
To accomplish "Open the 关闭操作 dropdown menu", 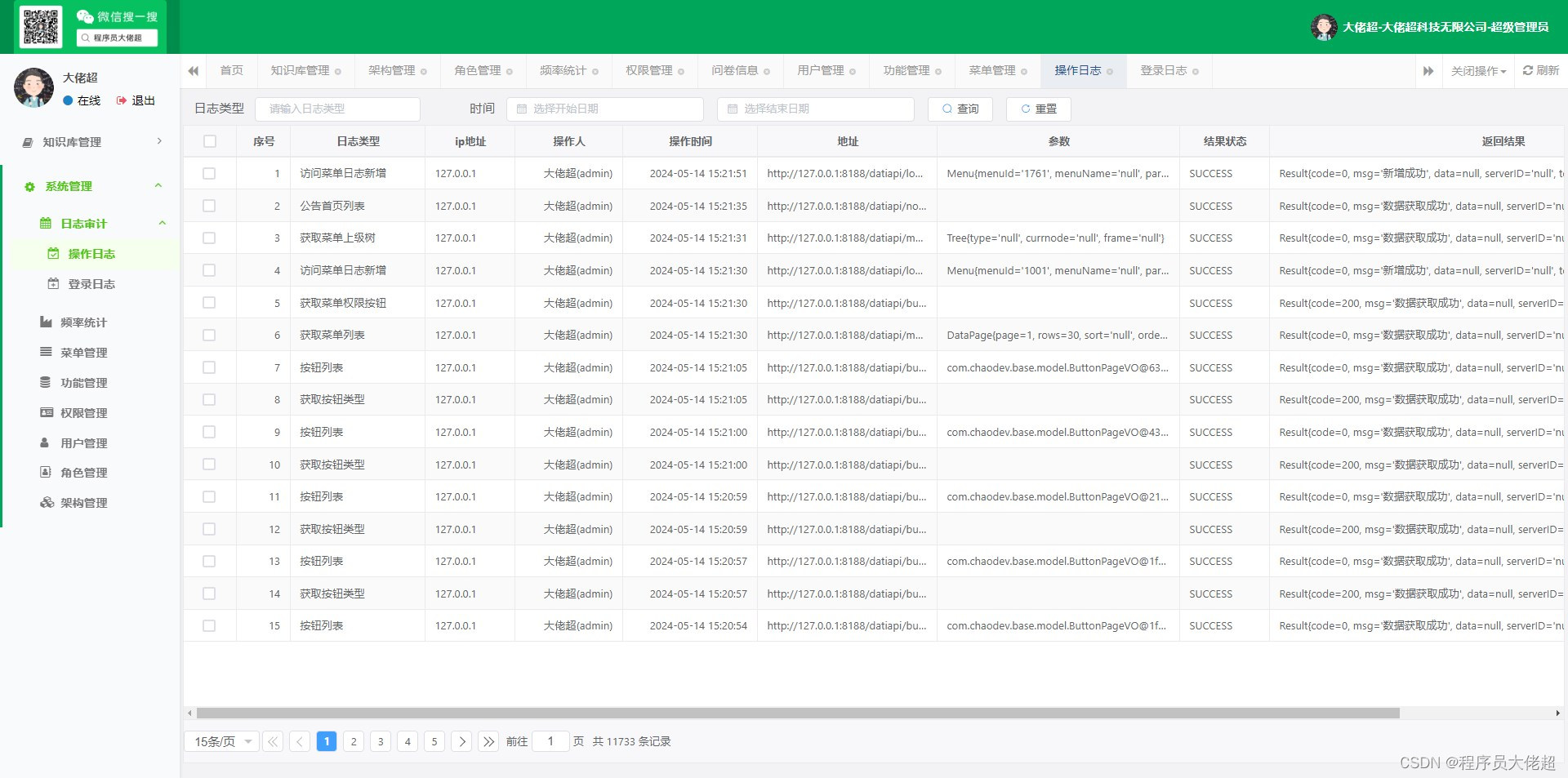I will coord(1477,71).
